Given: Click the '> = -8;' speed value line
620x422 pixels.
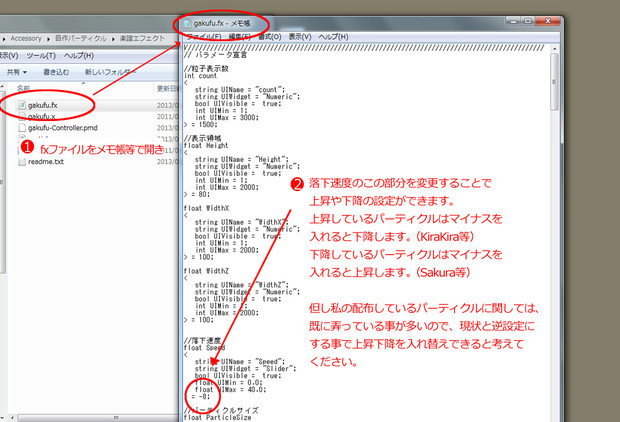Looking at the screenshot, I should 197,396.
